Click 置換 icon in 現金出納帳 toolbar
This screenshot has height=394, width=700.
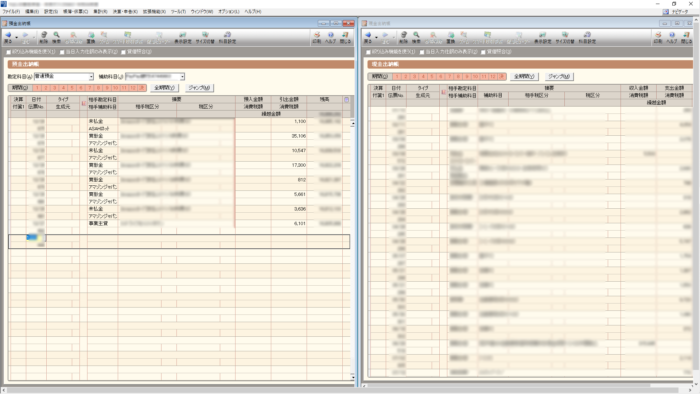click(x=450, y=37)
